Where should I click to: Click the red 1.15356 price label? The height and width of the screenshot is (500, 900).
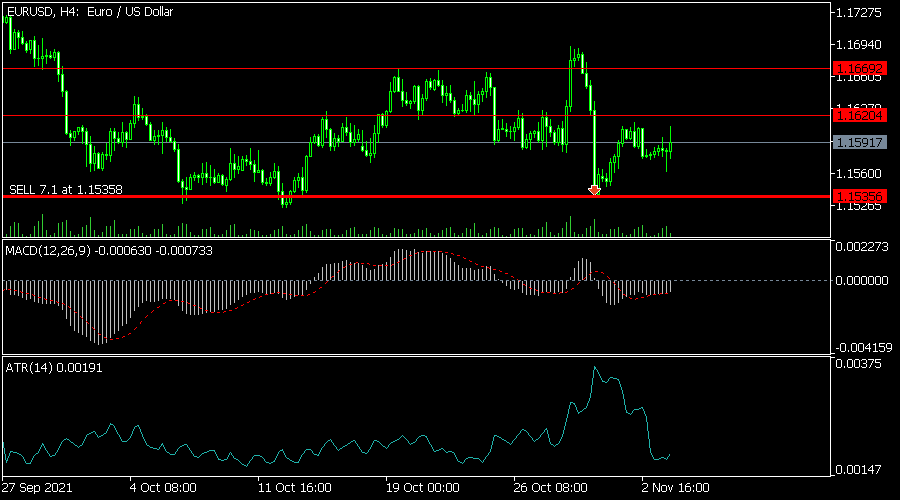coord(859,197)
